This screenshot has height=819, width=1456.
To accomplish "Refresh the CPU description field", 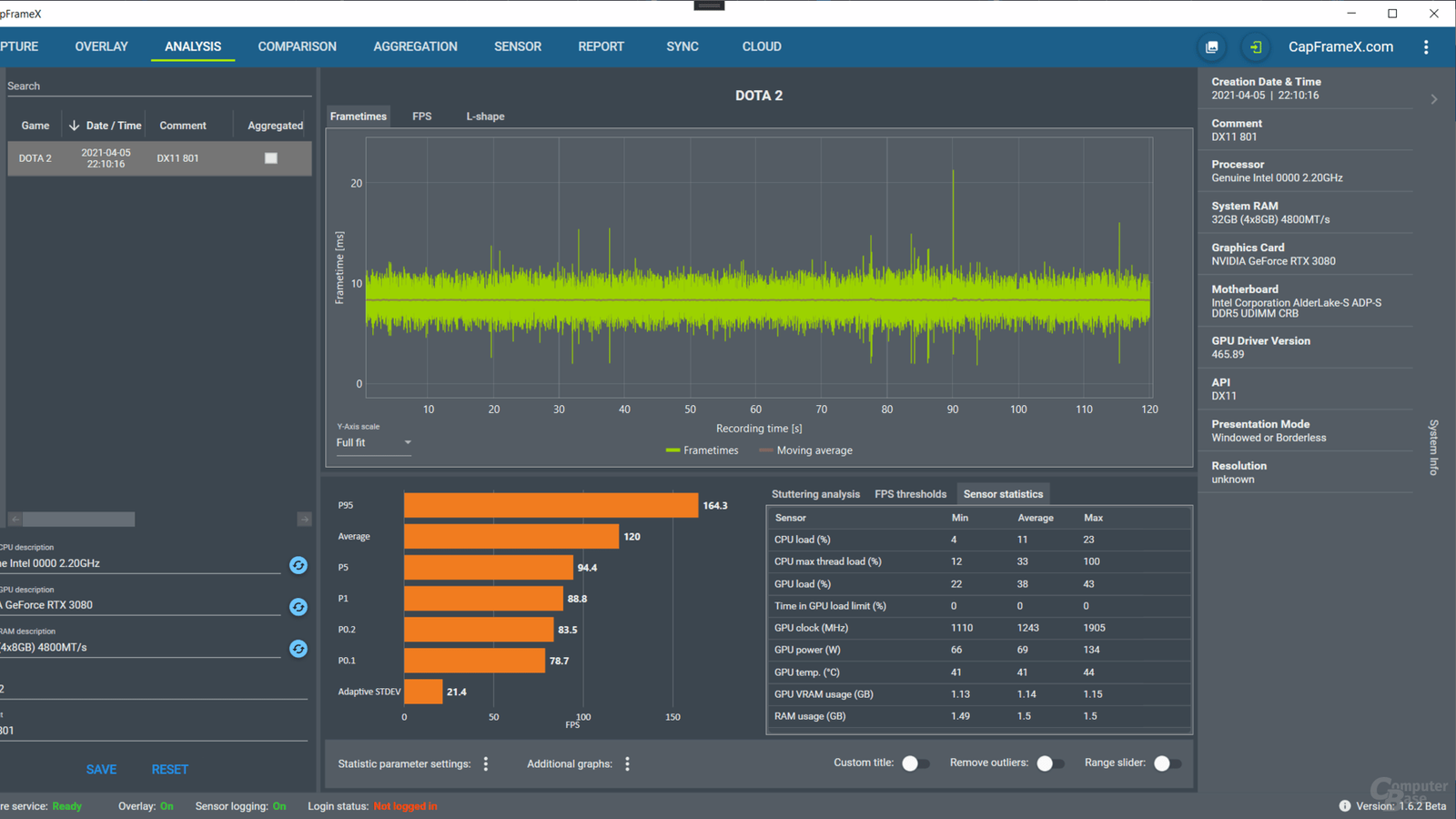I will point(298,565).
